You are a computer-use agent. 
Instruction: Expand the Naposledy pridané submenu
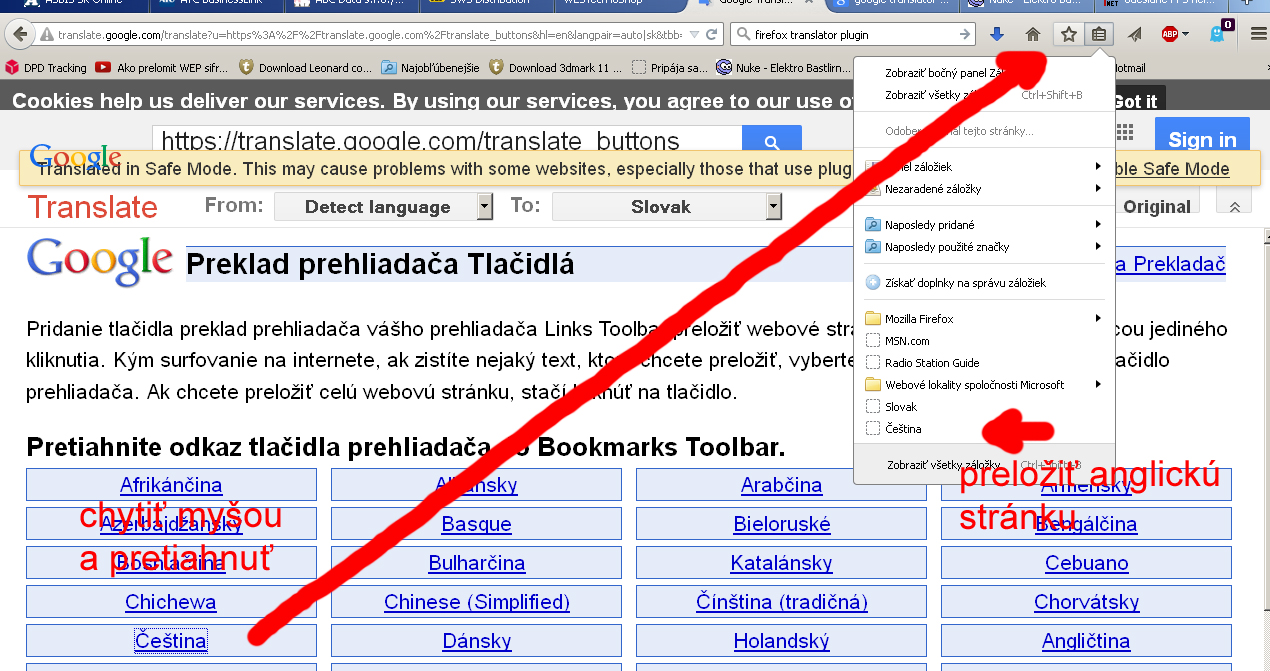984,224
